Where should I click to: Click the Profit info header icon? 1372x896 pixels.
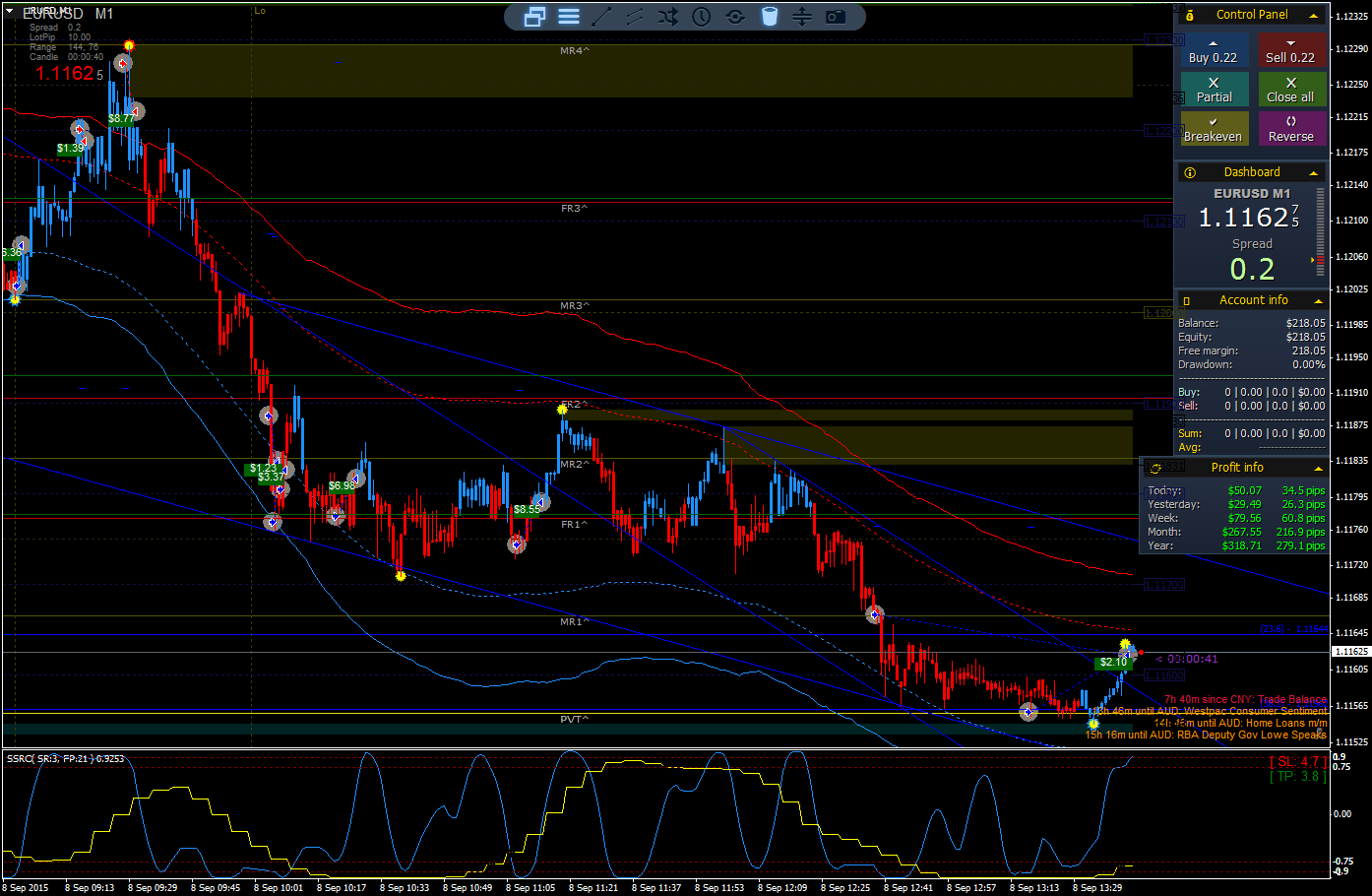[1155, 468]
